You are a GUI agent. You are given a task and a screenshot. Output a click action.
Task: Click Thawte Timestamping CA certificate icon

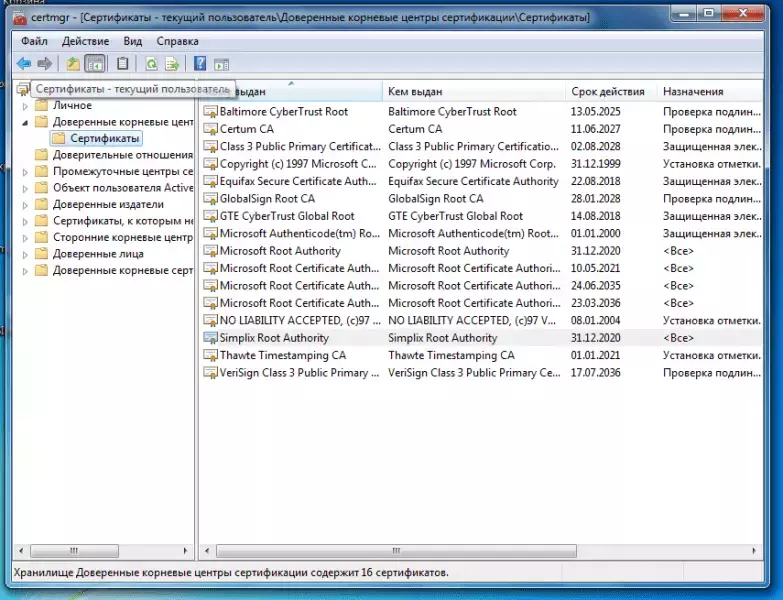pos(210,355)
